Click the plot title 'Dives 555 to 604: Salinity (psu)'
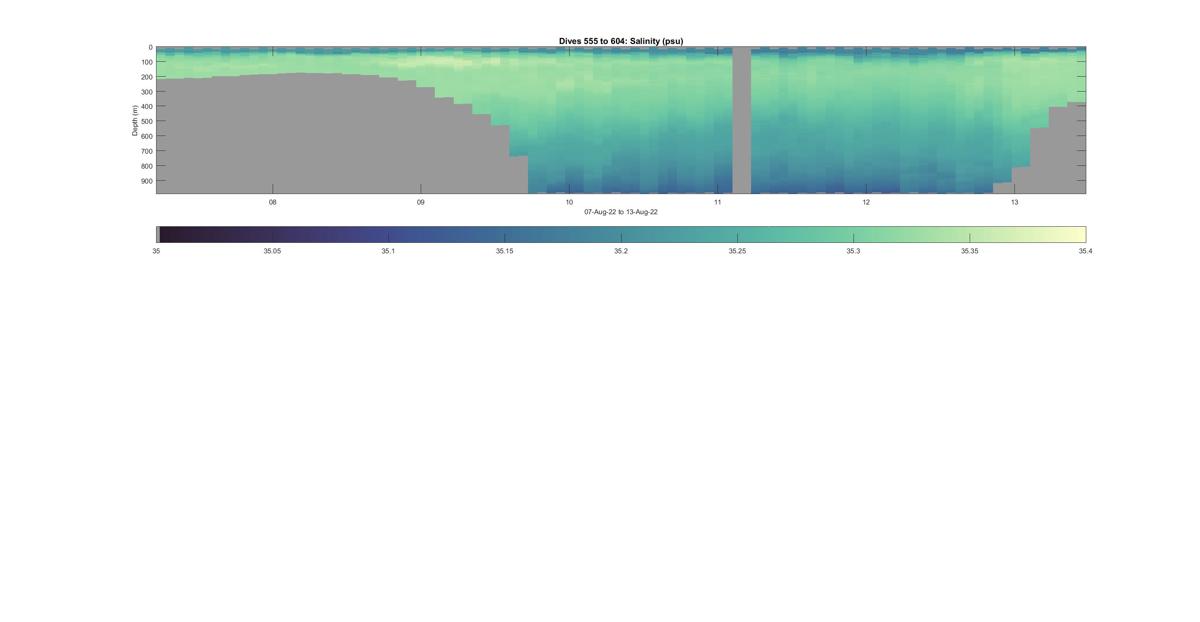 click(621, 41)
